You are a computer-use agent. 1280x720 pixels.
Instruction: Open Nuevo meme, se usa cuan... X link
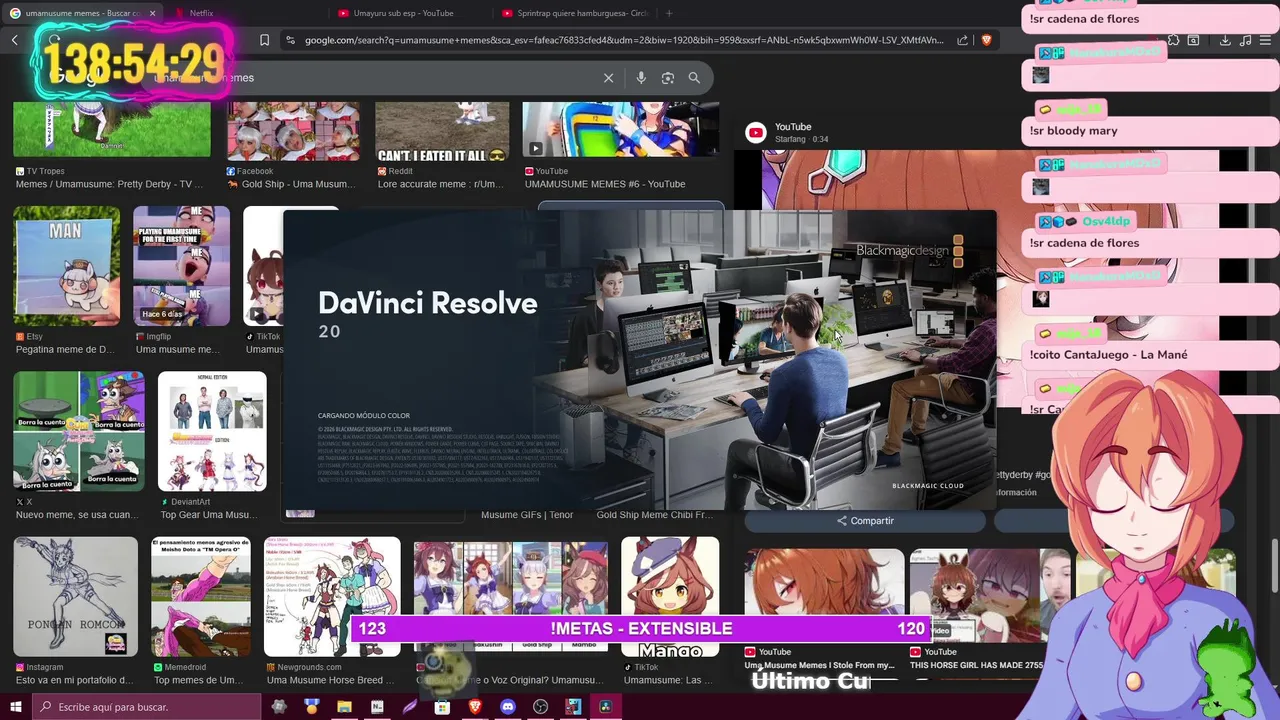point(76,515)
